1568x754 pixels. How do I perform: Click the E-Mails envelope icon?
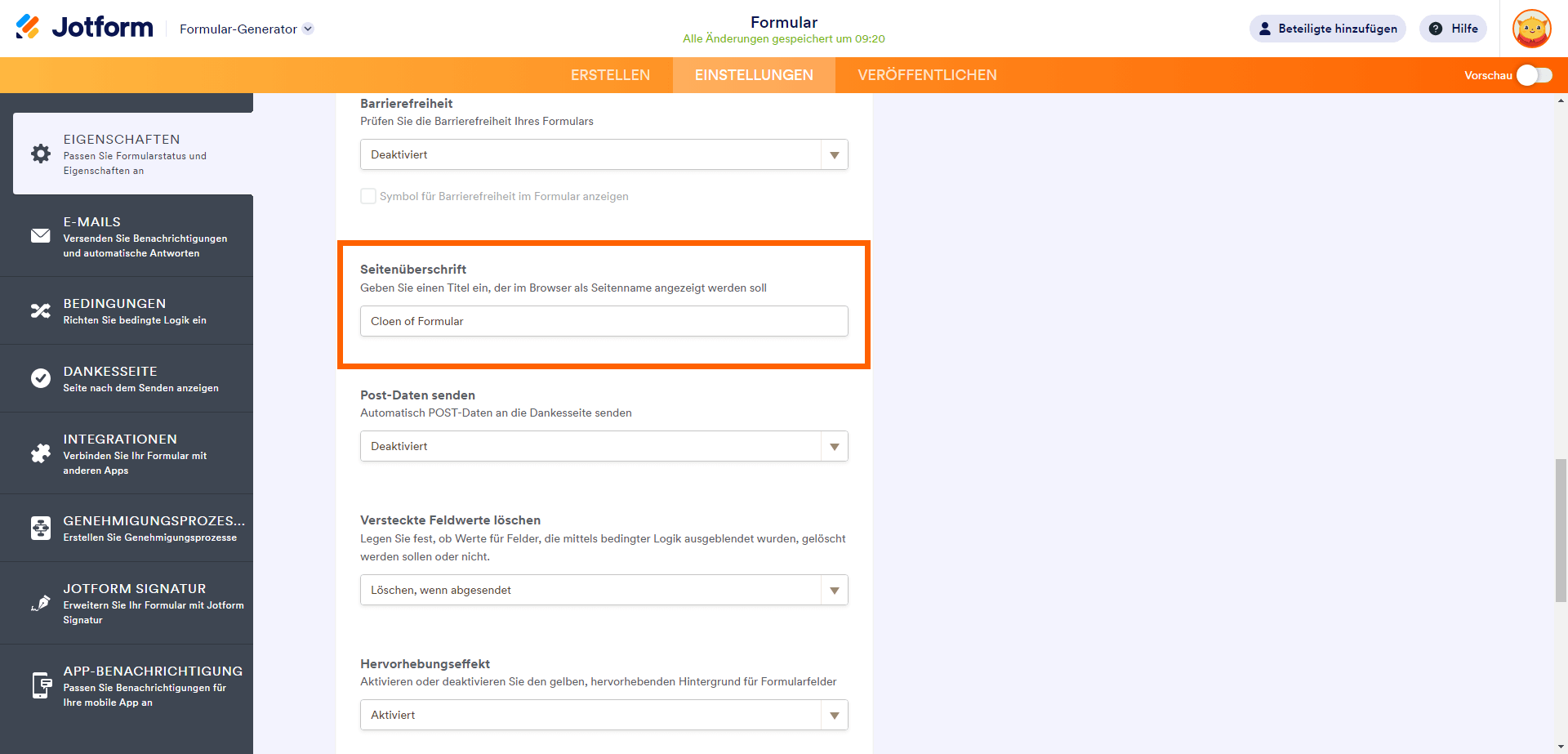coord(41,236)
